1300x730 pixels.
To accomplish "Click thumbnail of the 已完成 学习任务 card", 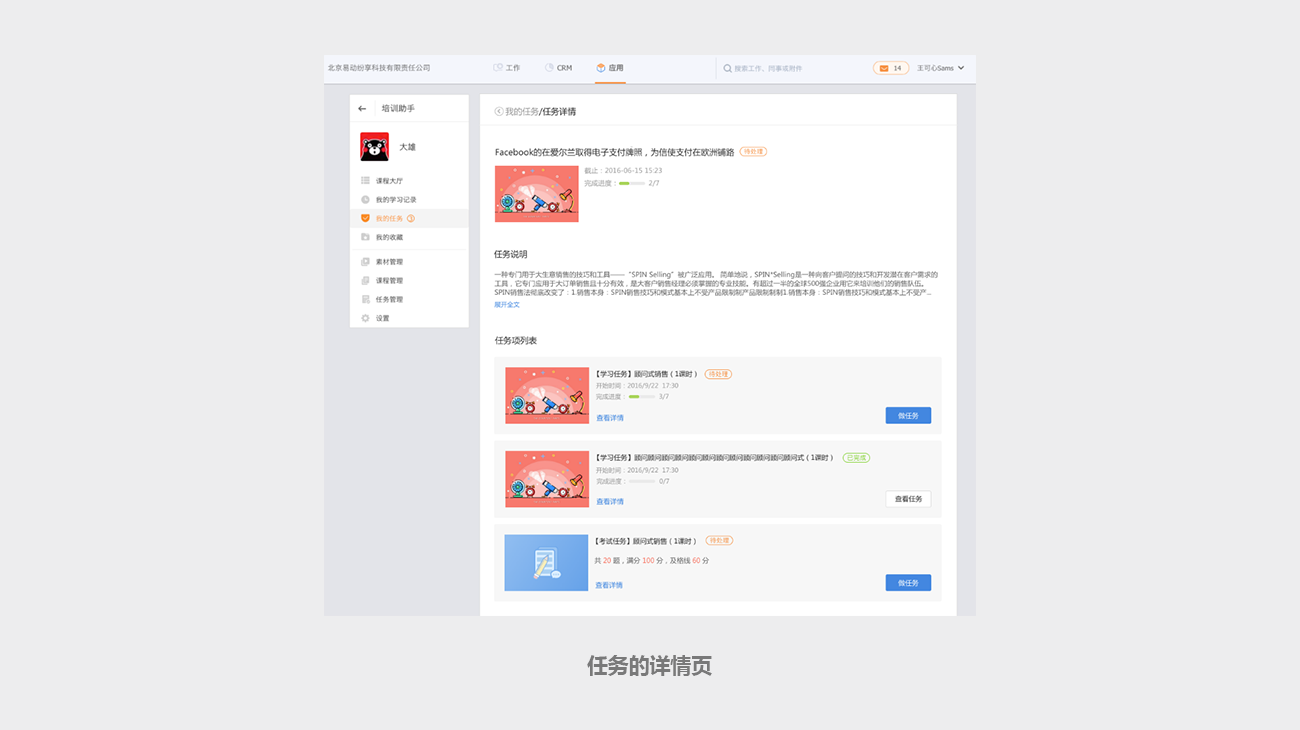I will pos(547,479).
